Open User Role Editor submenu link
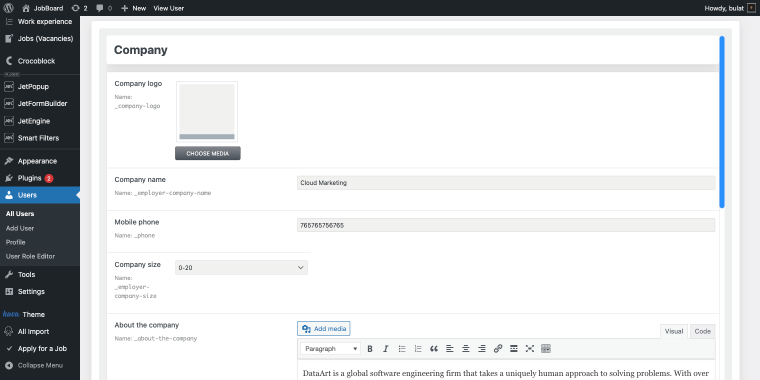Viewport: 760px width, 380px height. click(31, 256)
